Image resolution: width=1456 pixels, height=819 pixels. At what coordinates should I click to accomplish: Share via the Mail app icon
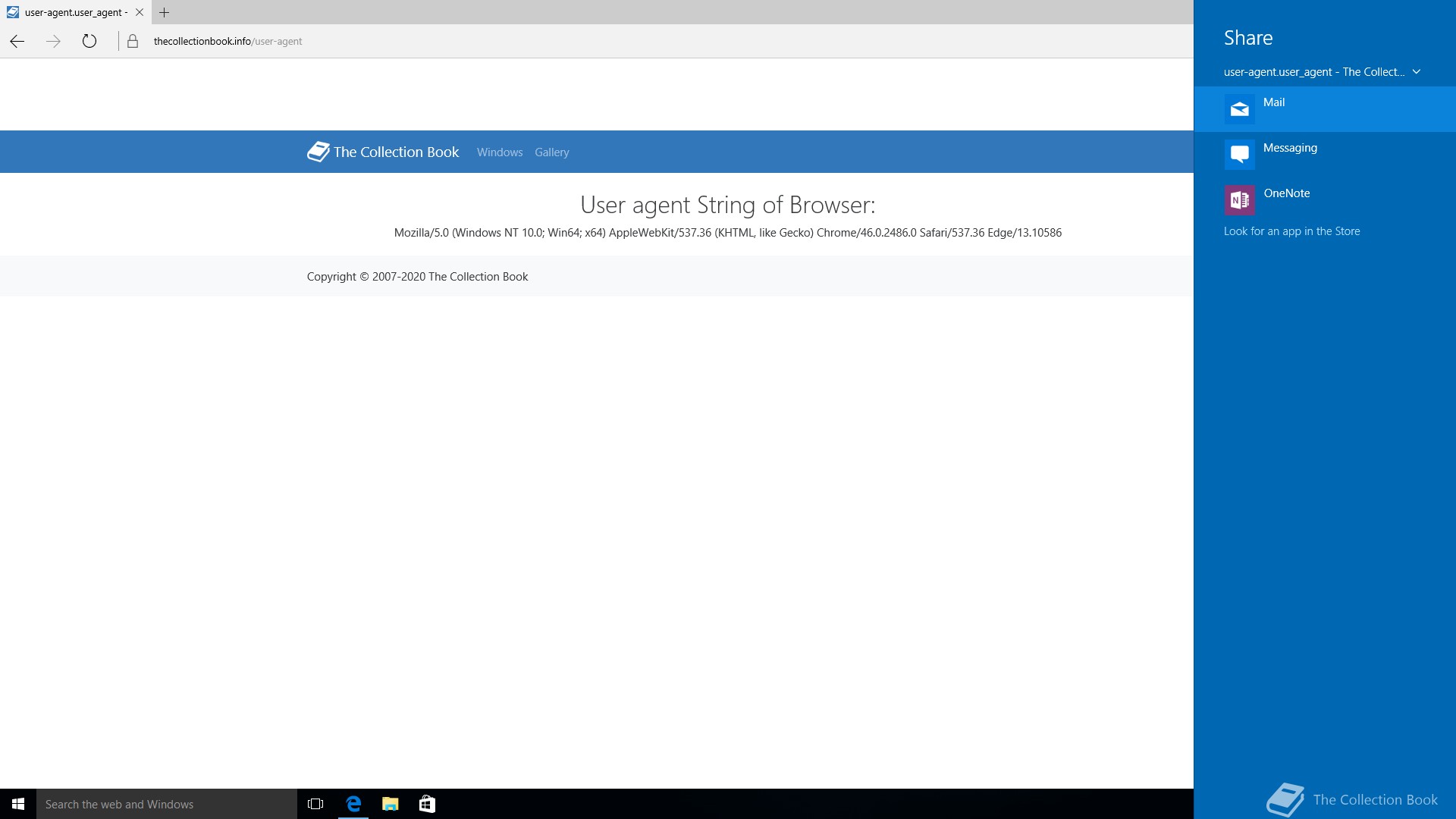[x=1239, y=109]
